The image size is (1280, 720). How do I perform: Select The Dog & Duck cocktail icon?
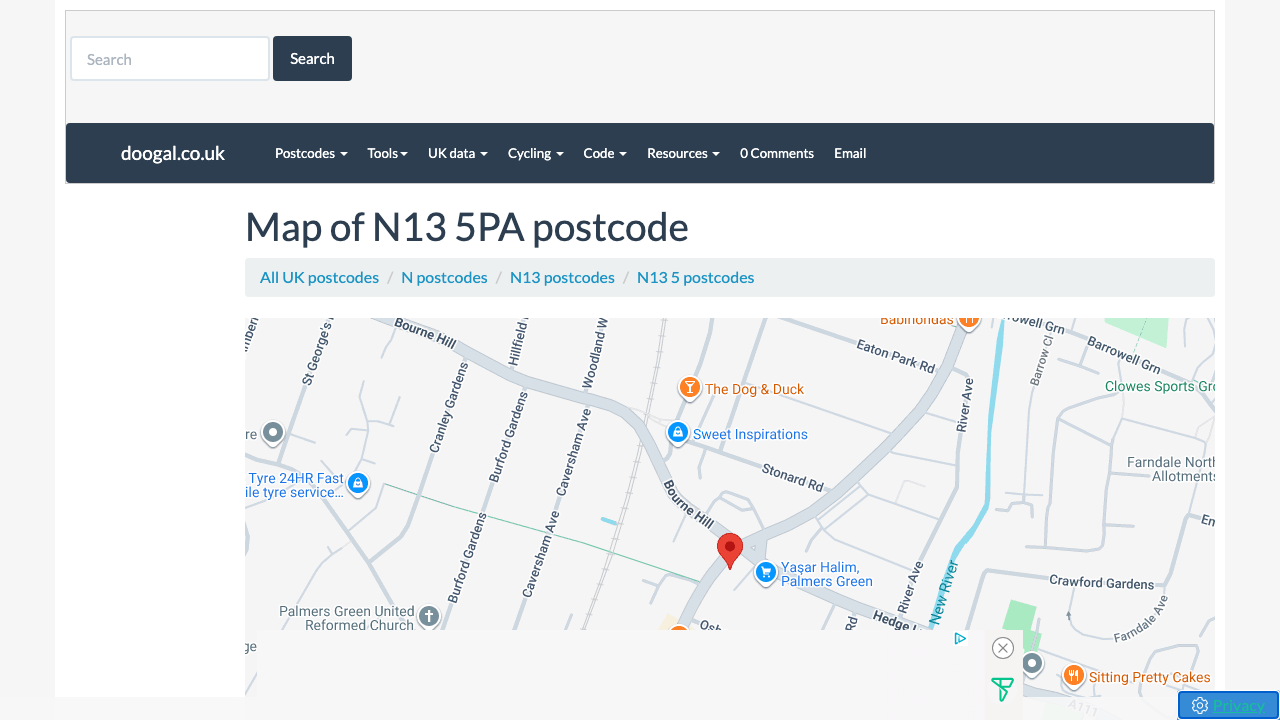689,389
